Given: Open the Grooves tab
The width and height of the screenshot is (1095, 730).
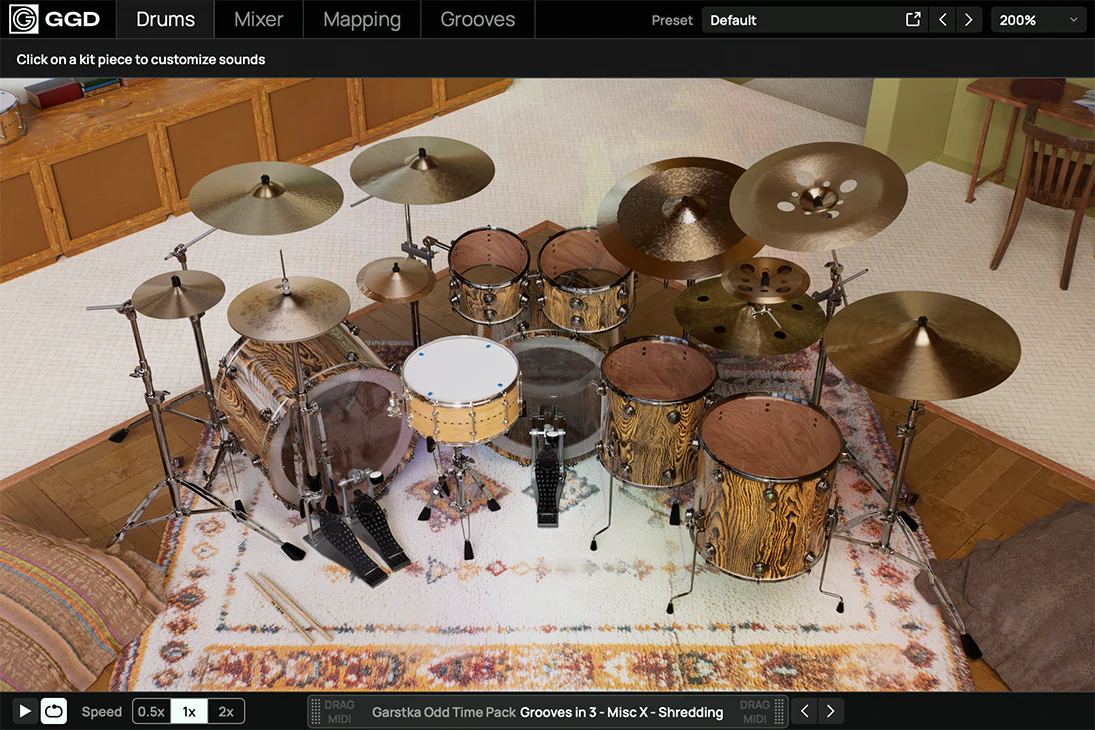Looking at the screenshot, I should (x=478, y=19).
